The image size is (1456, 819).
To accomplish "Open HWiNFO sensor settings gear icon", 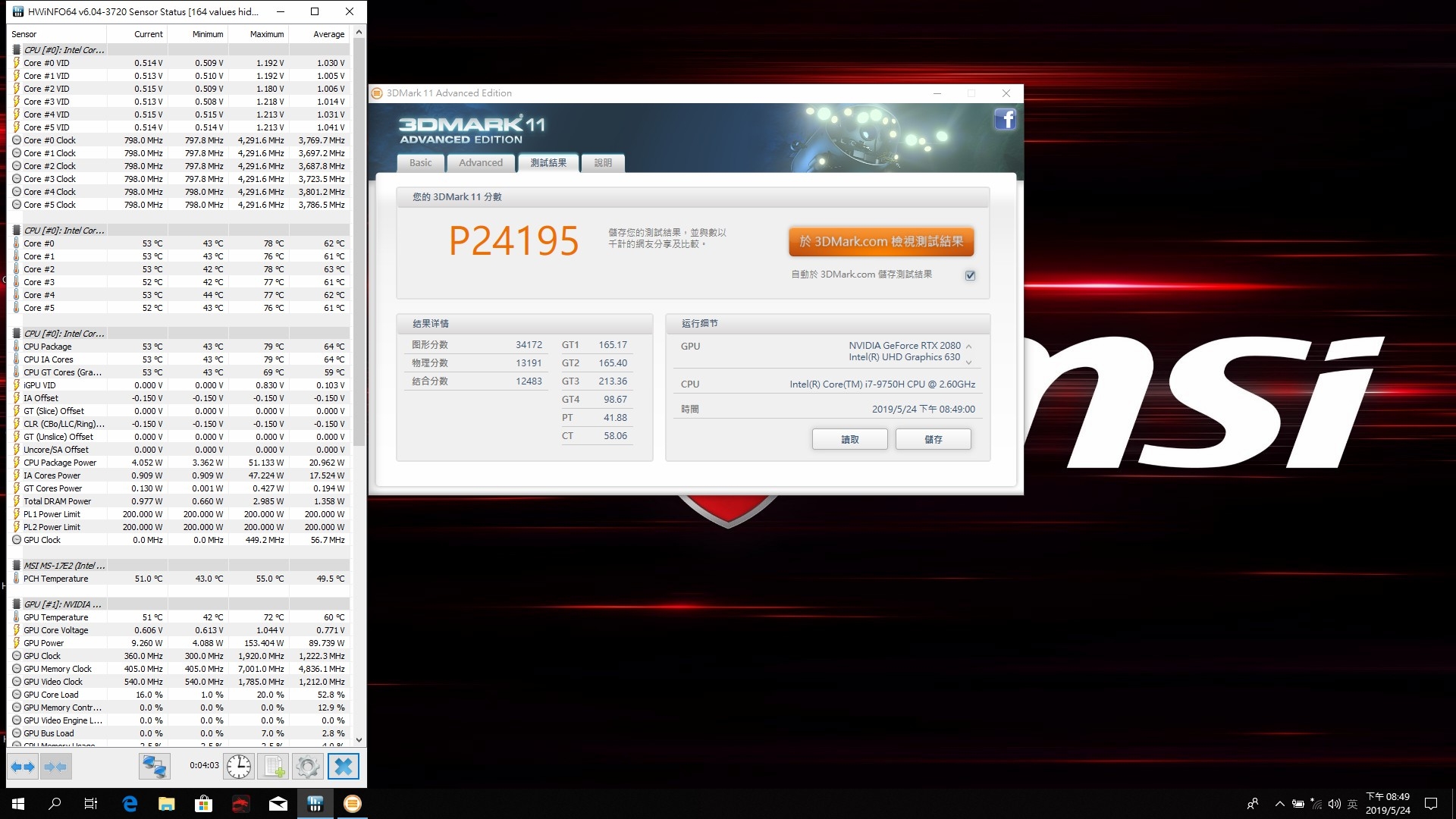I will coord(308,767).
